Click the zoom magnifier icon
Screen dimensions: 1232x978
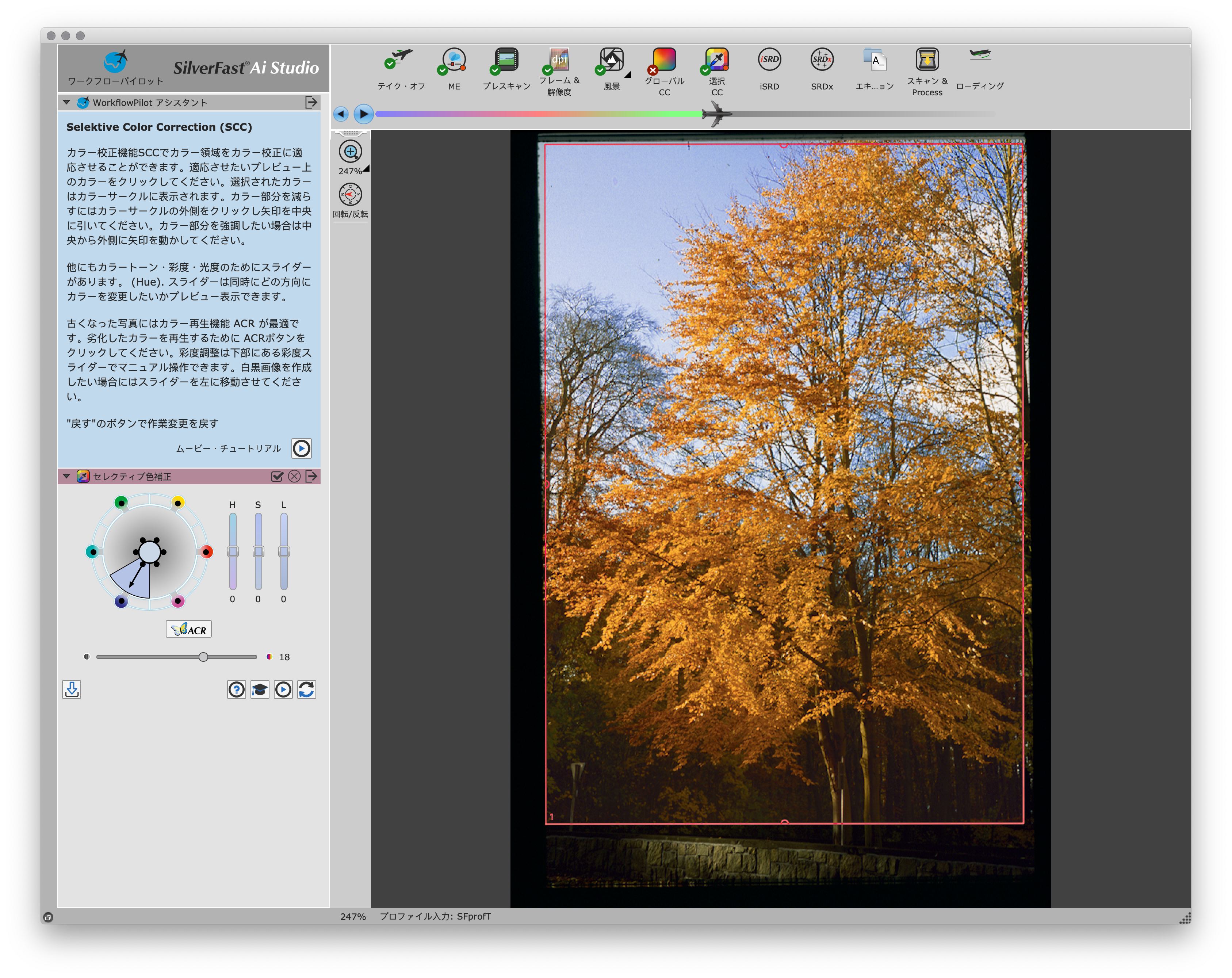pos(350,152)
